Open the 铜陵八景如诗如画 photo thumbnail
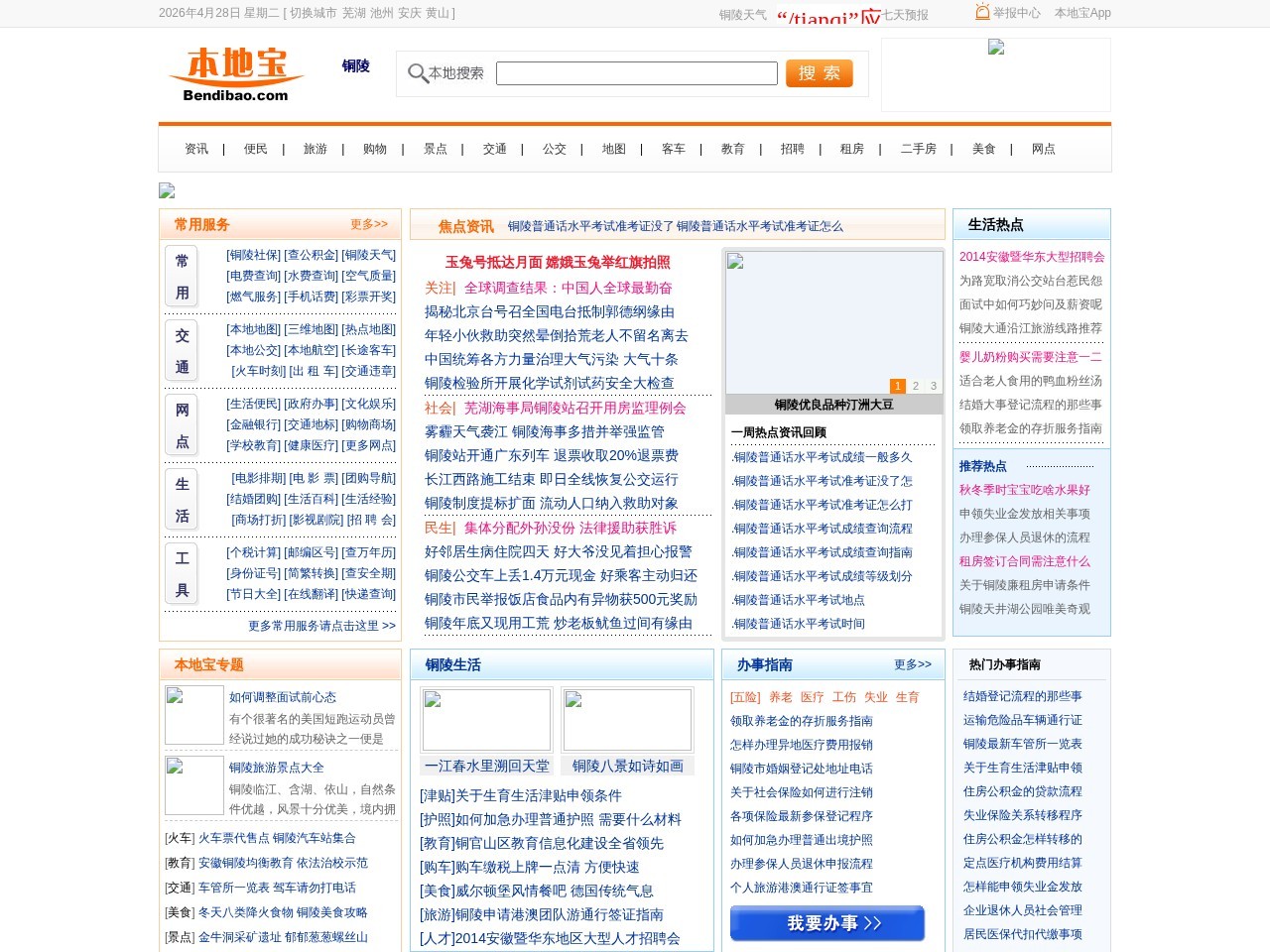Image resolution: width=1270 pixels, height=952 pixels. coord(627,720)
